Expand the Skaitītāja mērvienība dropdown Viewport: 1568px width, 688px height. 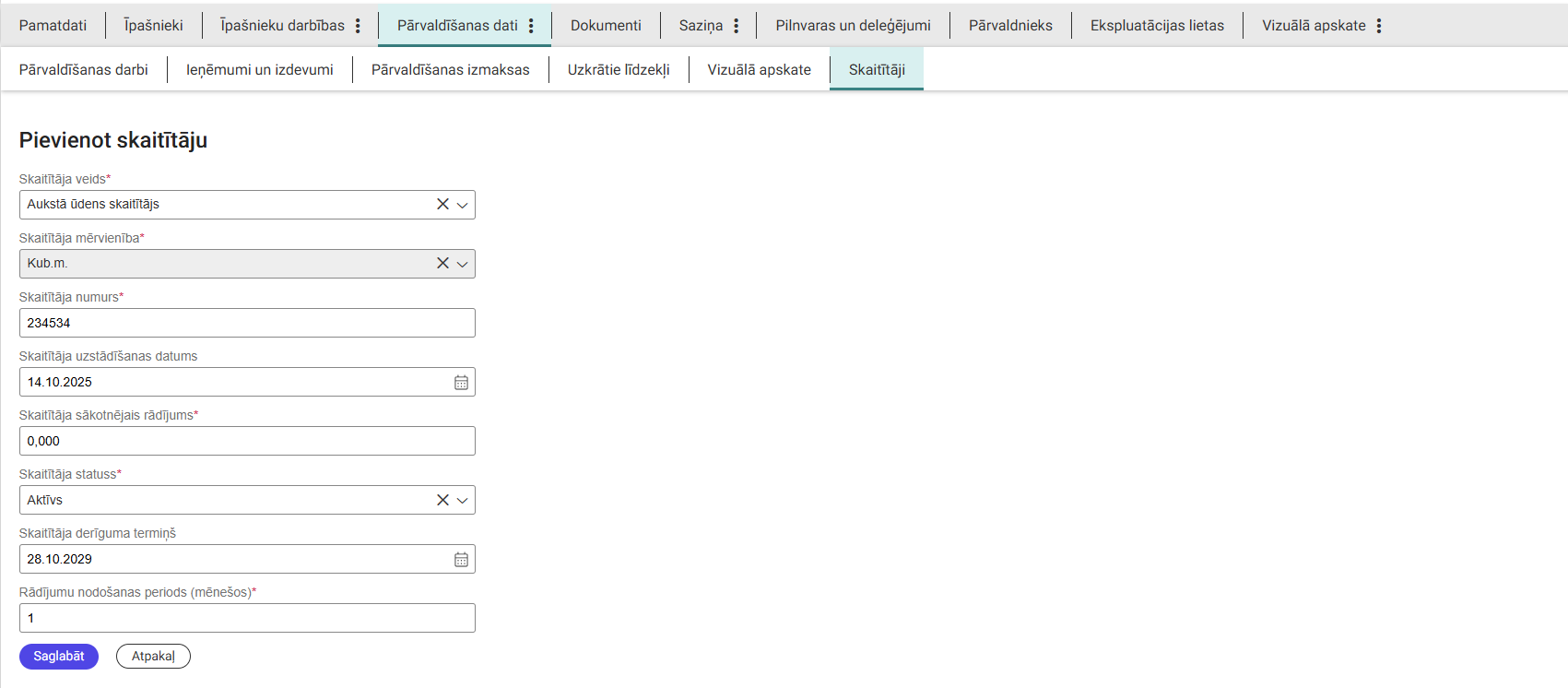click(463, 264)
